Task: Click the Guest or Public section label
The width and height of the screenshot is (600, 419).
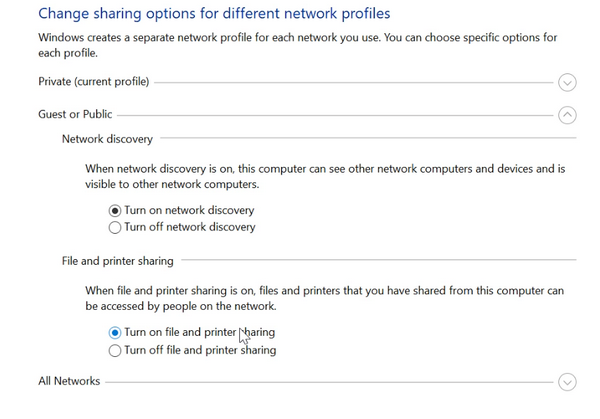Action: click(75, 114)
